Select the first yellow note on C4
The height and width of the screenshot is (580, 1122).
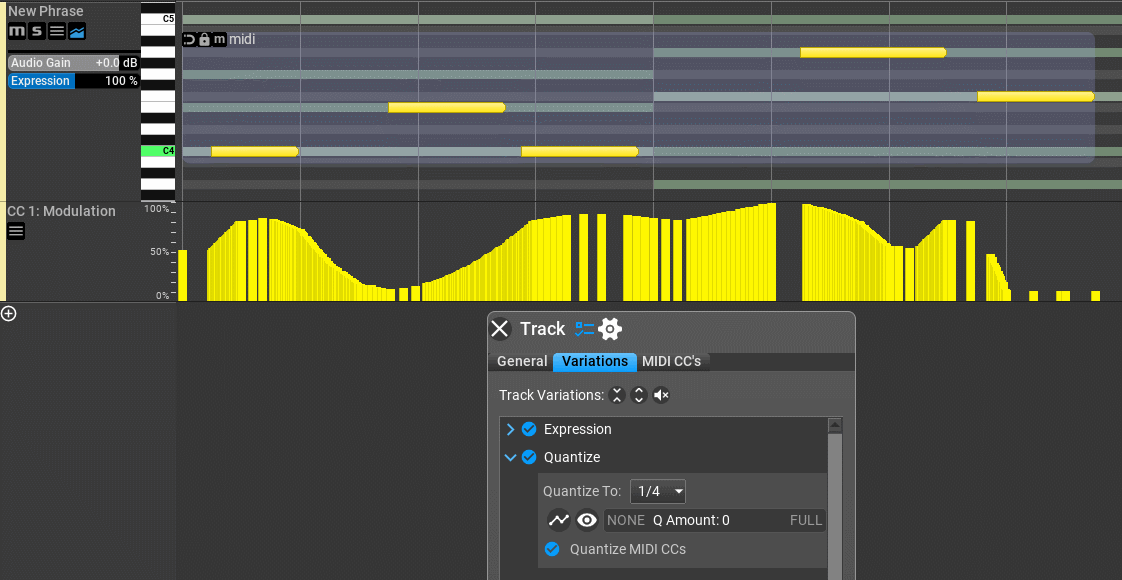tap(254, 152)
